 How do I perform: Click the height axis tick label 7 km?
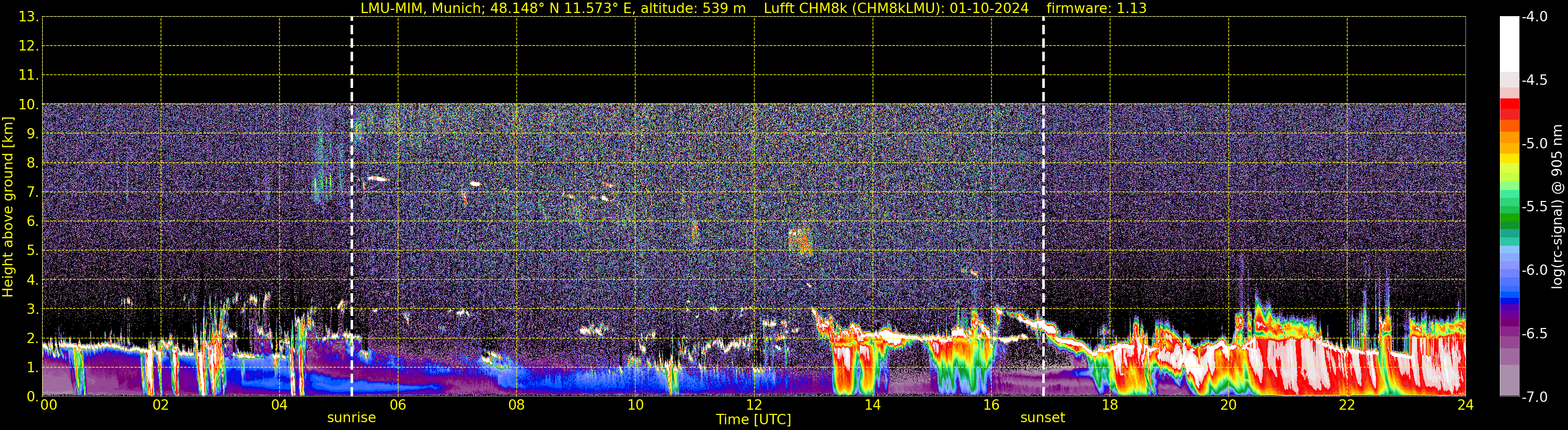coord(32,193)
